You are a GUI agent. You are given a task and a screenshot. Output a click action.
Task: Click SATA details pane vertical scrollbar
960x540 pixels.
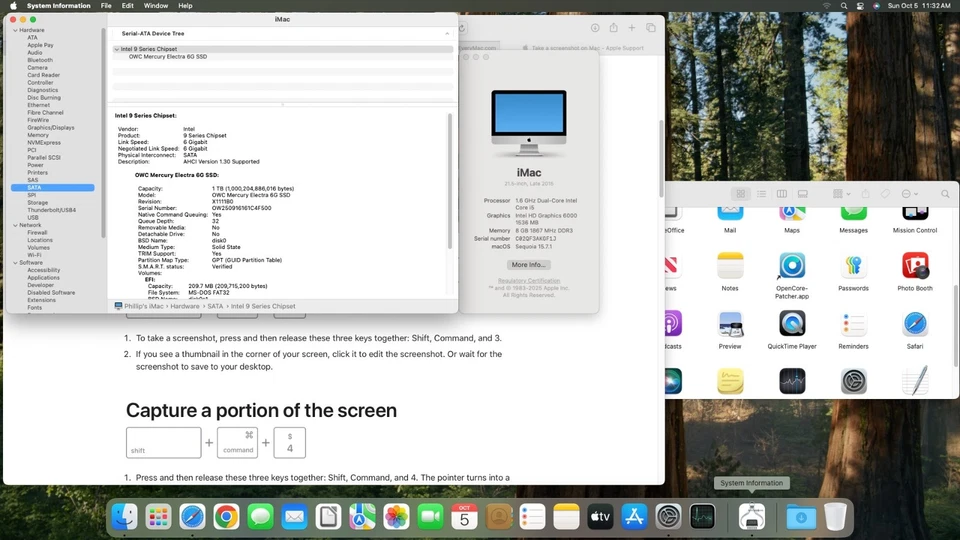pos(450,181)
